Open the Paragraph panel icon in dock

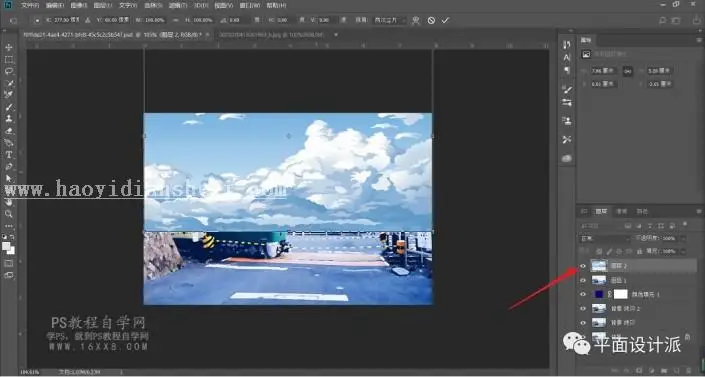(567, 70)
